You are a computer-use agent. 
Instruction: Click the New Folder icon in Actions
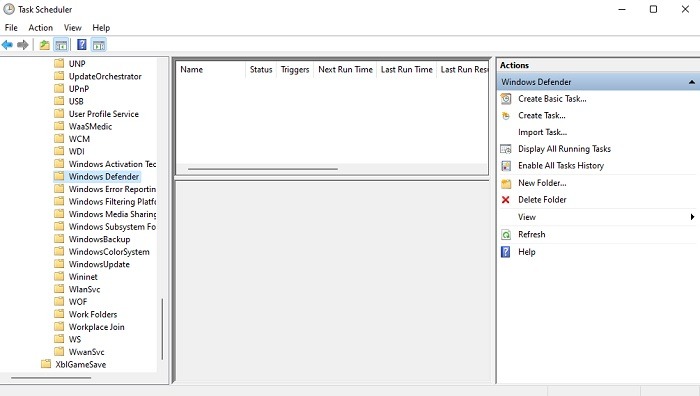506,183
